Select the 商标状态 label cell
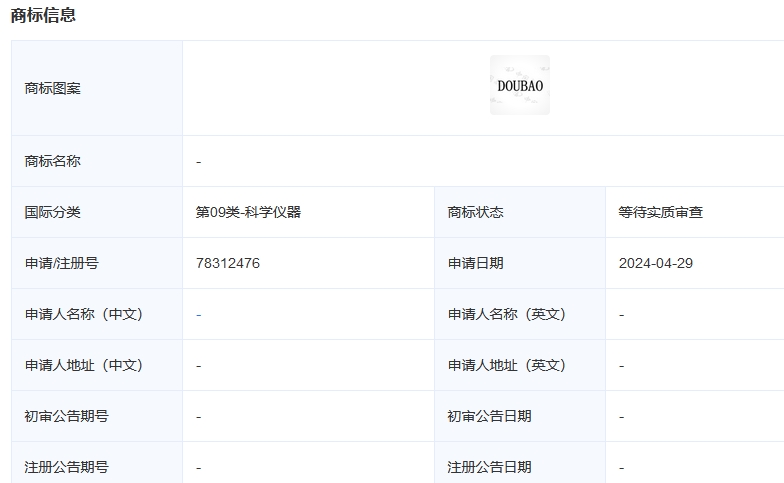 [476, 212]
